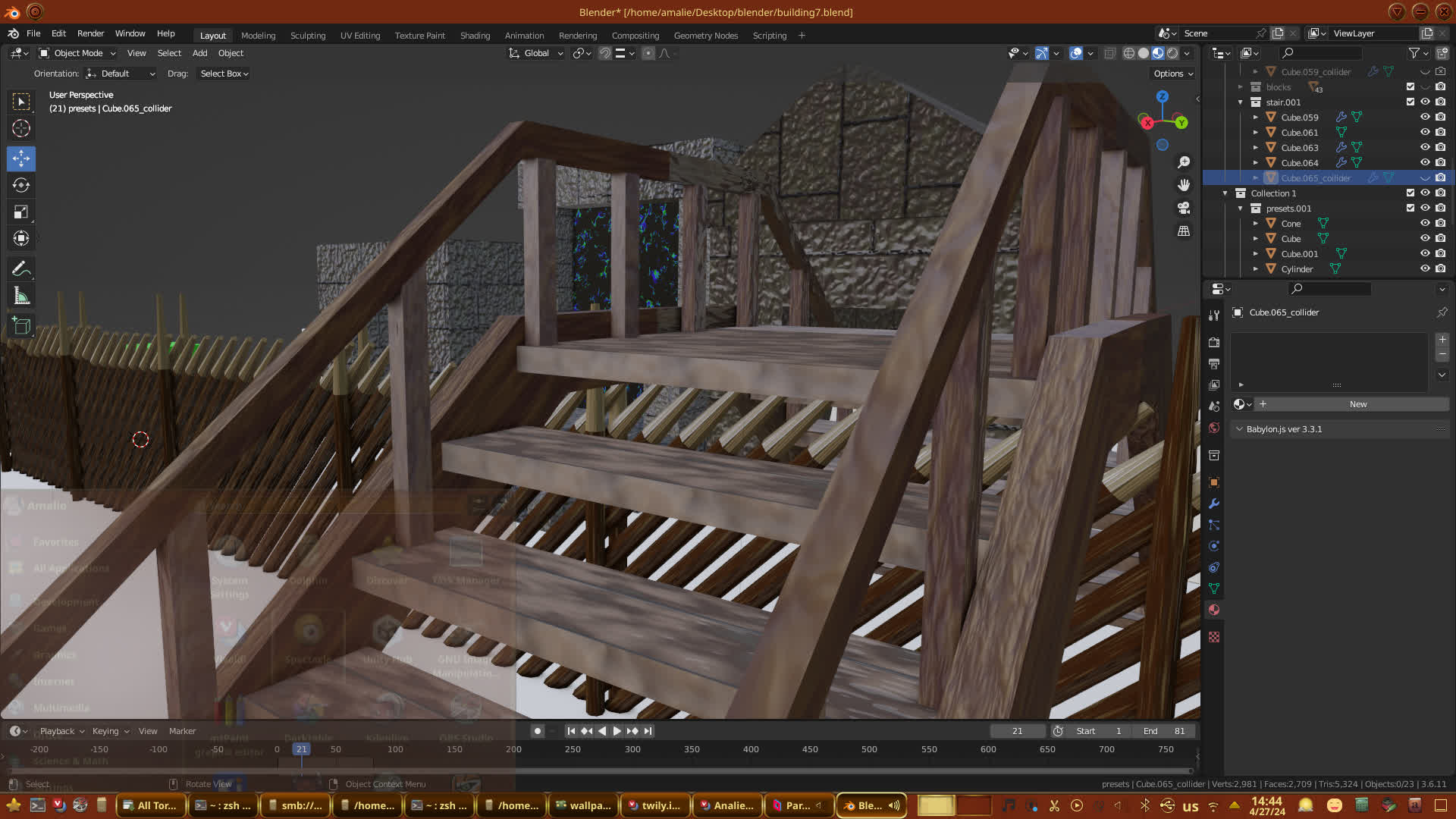Click the New material button
Image resolution: width=1456 pixels, height=819 pixels.
(x=1357, y=404)
